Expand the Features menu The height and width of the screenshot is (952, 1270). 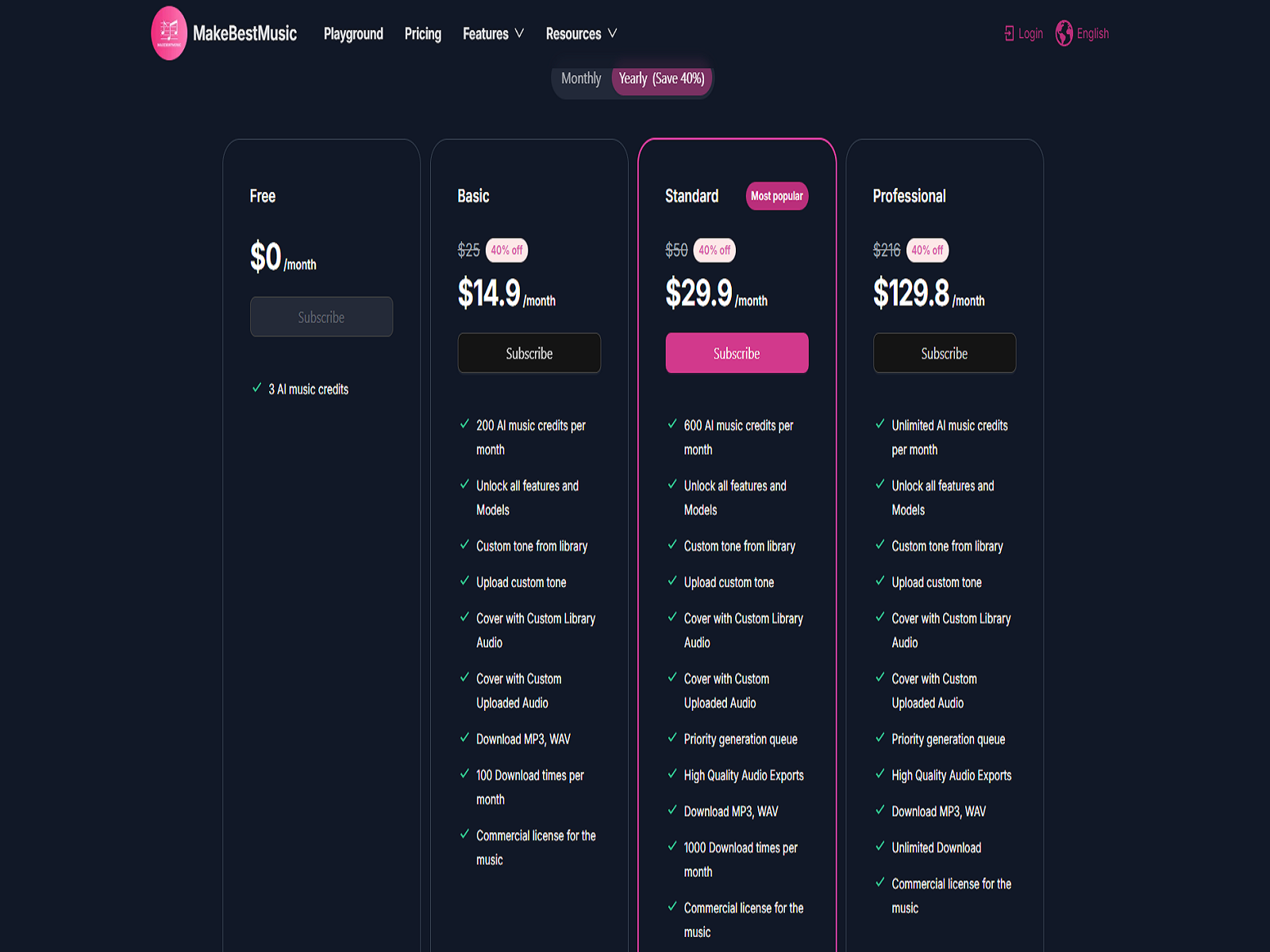point(493,33)
